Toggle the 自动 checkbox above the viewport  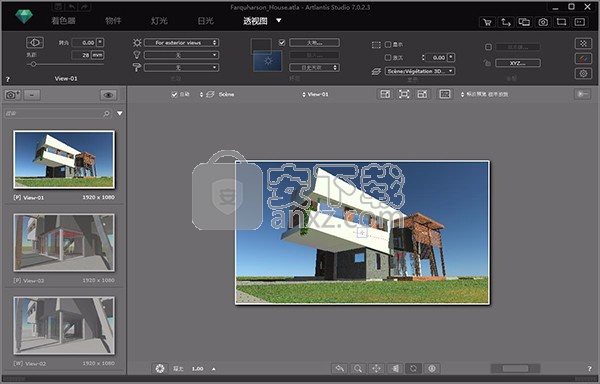[x=174, y=94]
